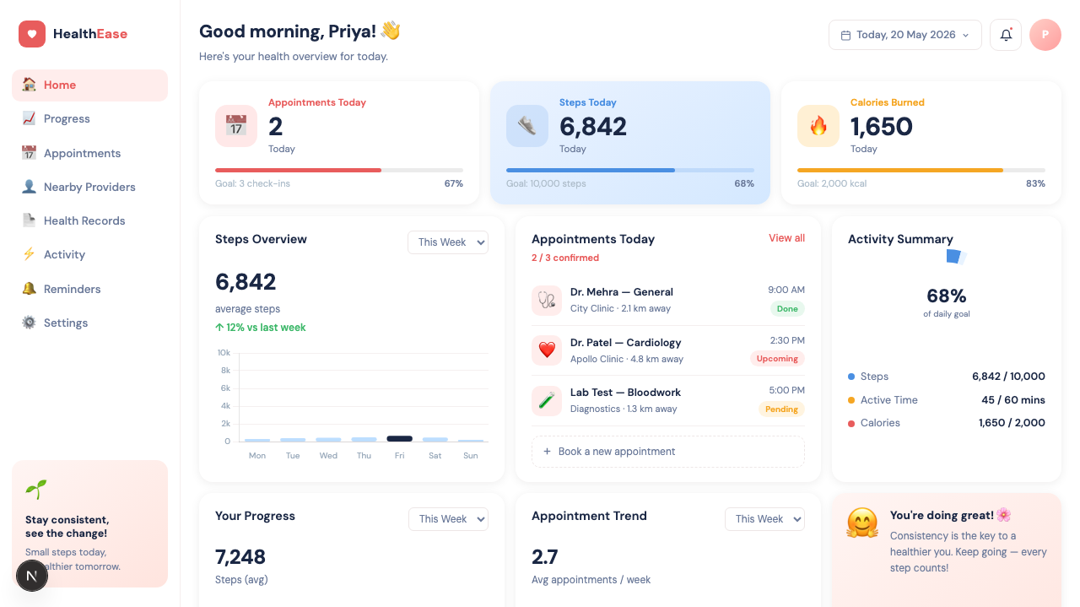The image size is (1080, 607).
Task: Click the red appointments progress bar
Action: coord(298,170)
